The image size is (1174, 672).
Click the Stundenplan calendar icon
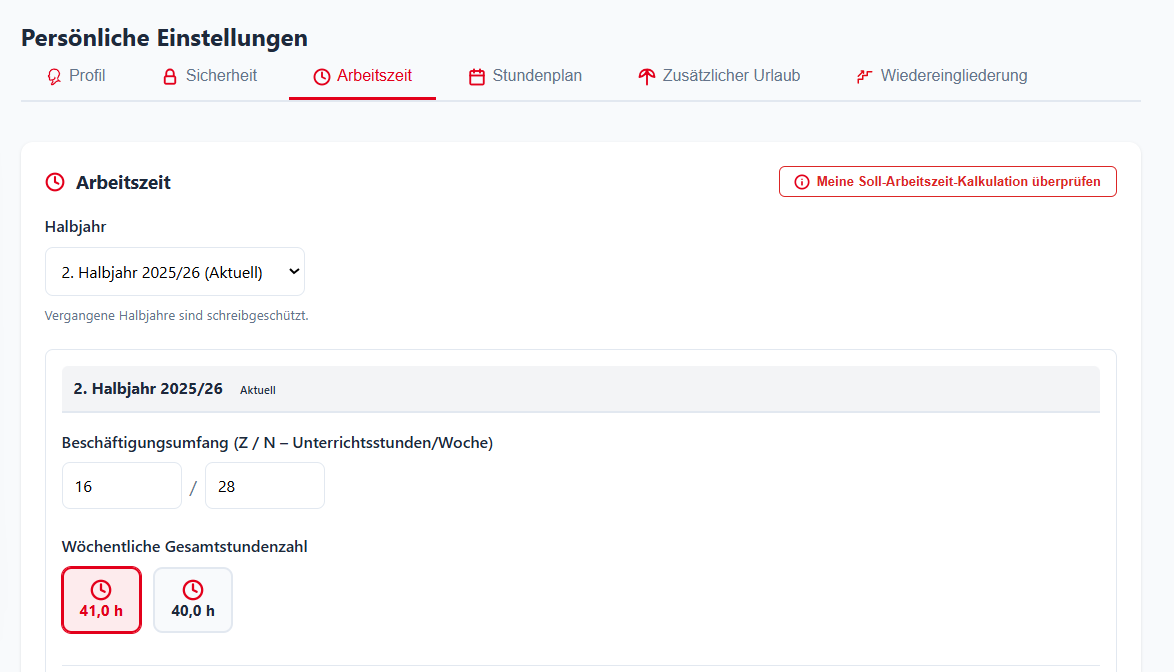(477, 76)
